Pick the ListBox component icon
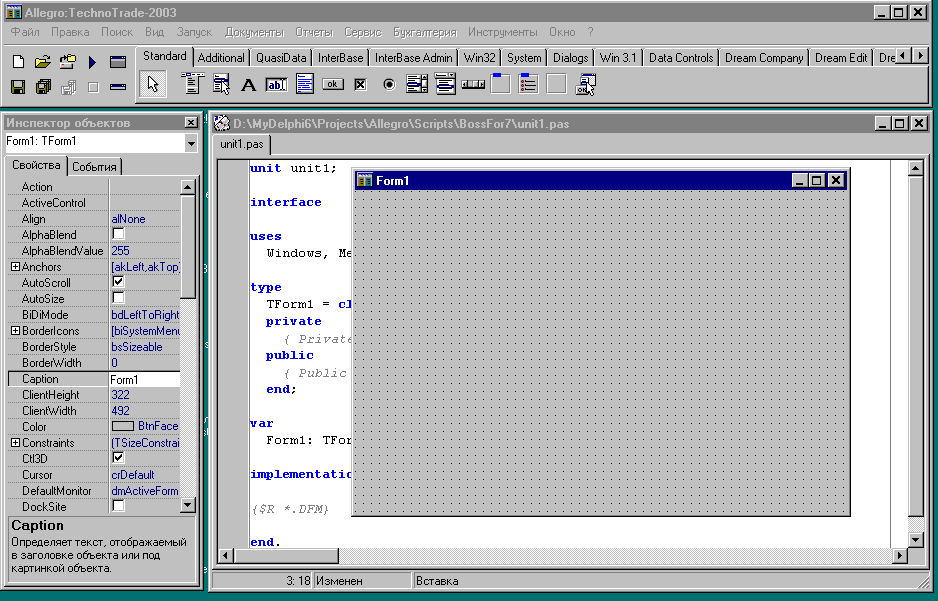This screenshot has height=601, width=938. (x=417, y=84)
